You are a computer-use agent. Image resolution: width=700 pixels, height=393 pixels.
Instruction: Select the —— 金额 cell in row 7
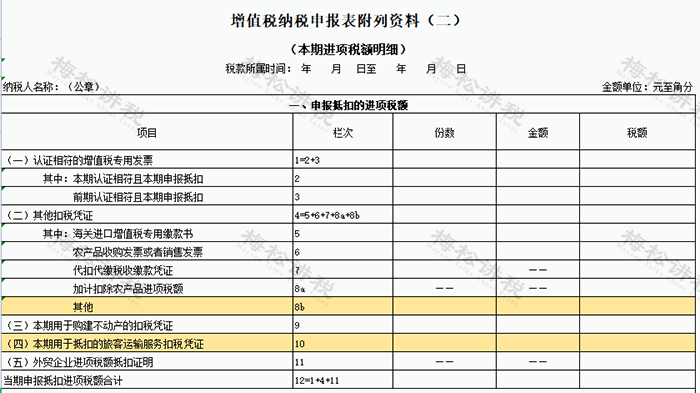(538, 270)
